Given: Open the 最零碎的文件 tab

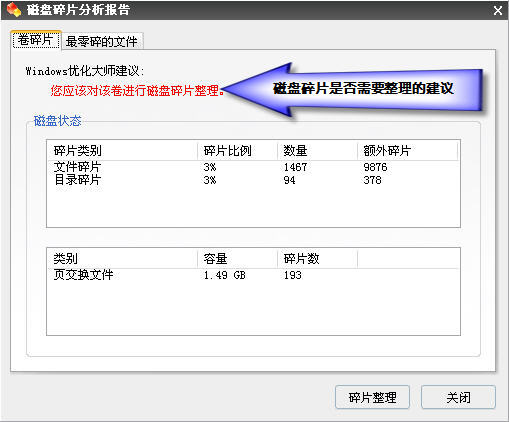Looking at the screenshot, I should click(102, 41).
